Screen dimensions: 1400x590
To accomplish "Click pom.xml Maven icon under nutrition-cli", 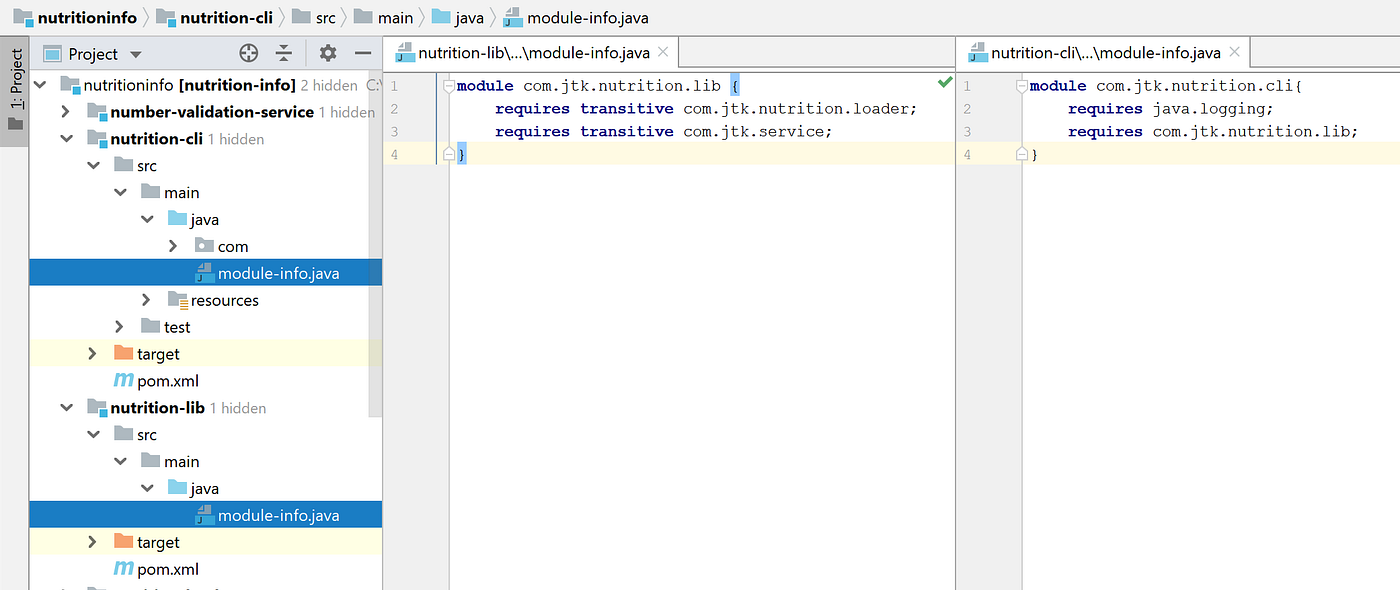I will pyautogui.click(x=124, y=380).
